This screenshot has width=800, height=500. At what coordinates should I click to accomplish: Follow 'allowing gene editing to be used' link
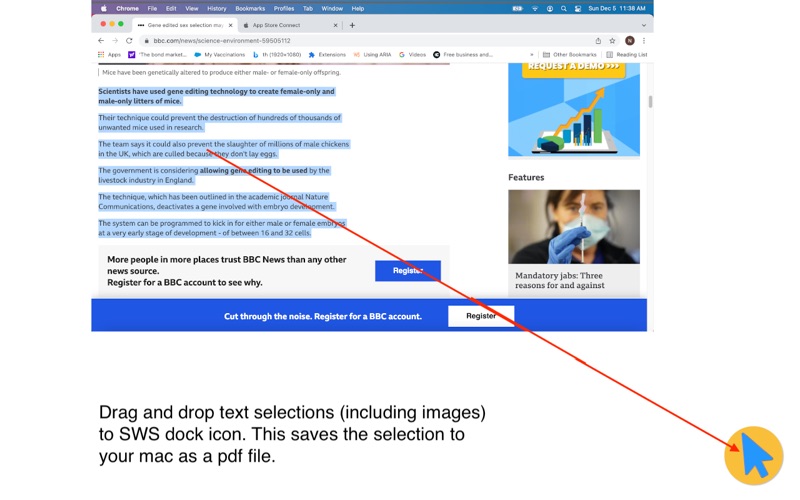[x=254, y=170]
